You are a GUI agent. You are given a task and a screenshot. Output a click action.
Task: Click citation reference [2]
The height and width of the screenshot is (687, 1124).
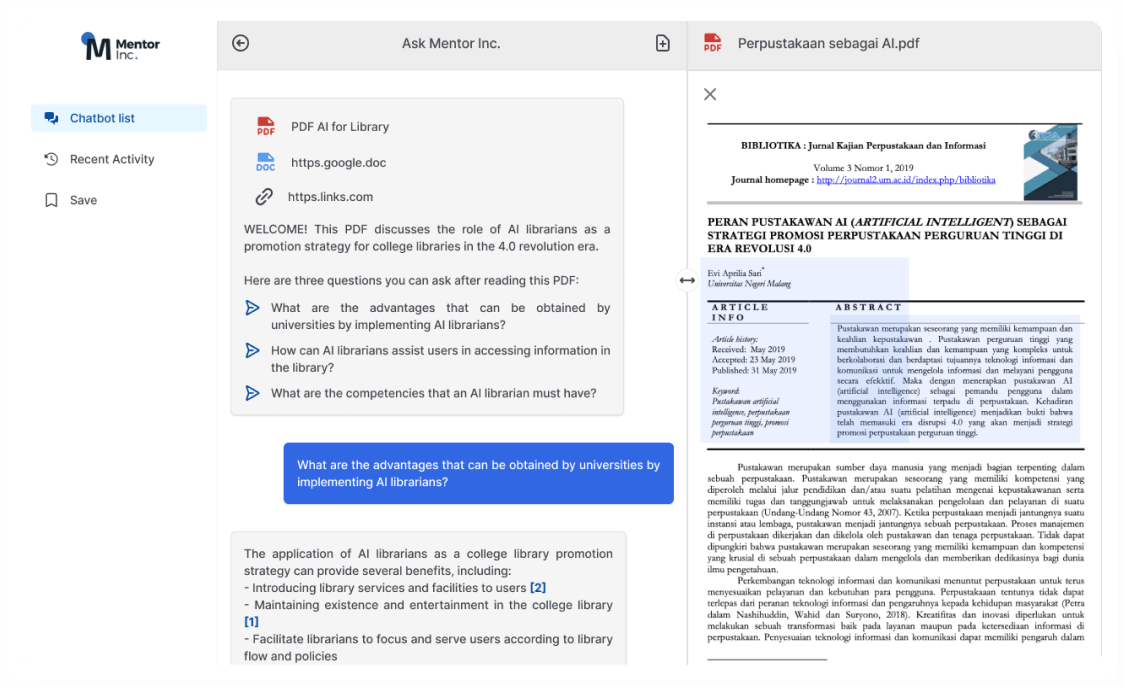pyautogui.click(x=538, y=588)
